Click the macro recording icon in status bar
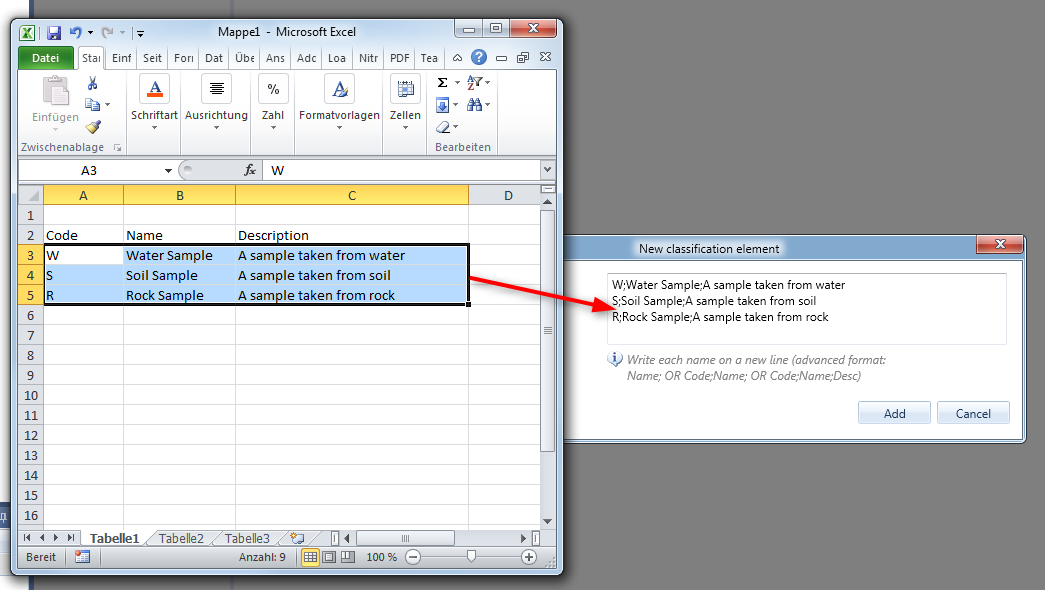 pyautogui.click(x=82, y=557)
